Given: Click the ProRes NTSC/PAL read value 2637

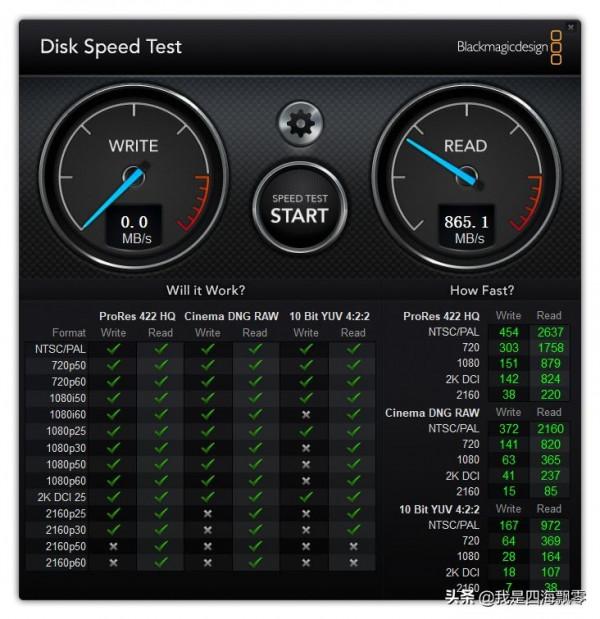Looking at the screenshot, I should point(550,332).
